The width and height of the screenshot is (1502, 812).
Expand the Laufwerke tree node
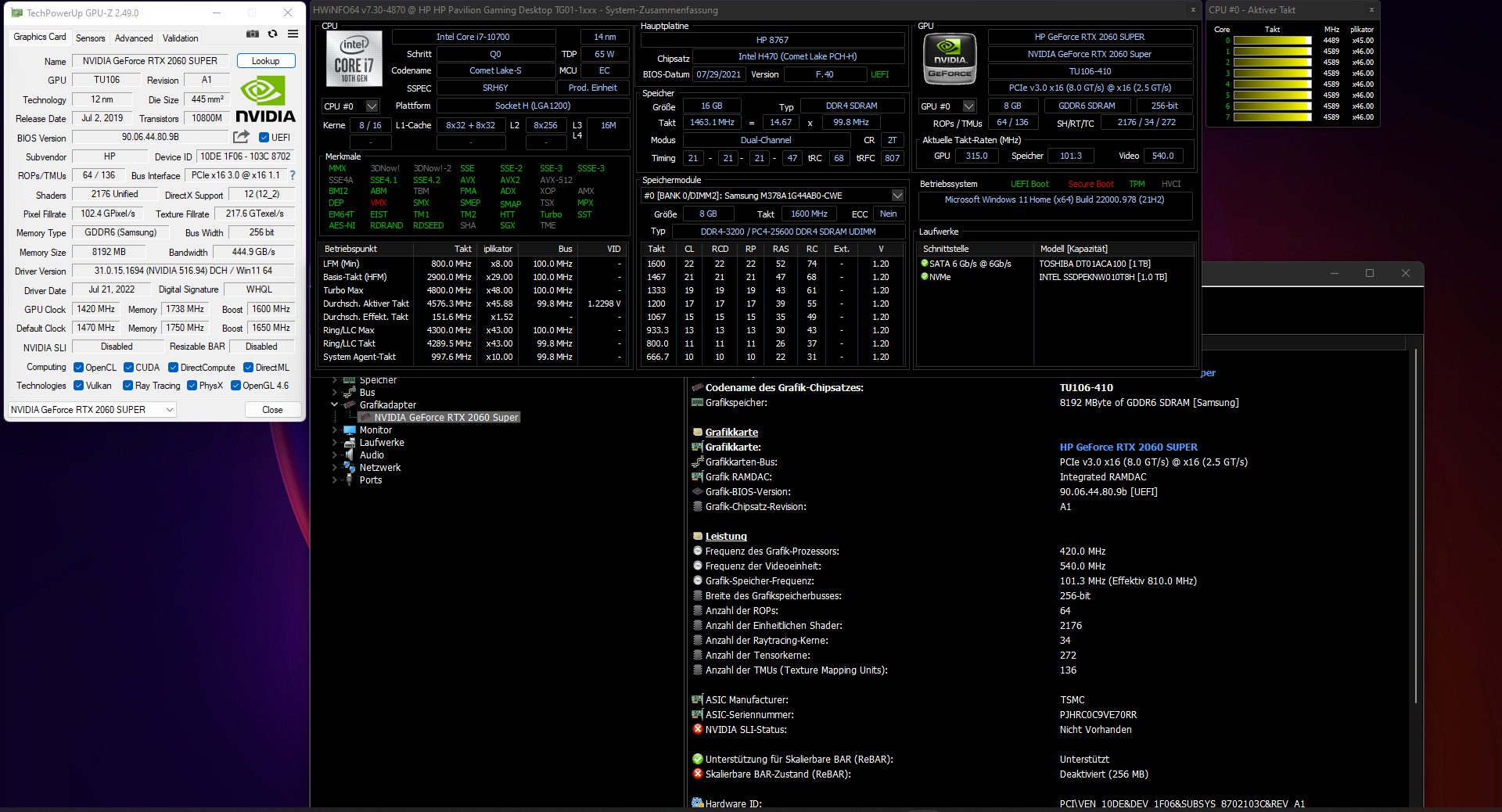coord(335,442)
